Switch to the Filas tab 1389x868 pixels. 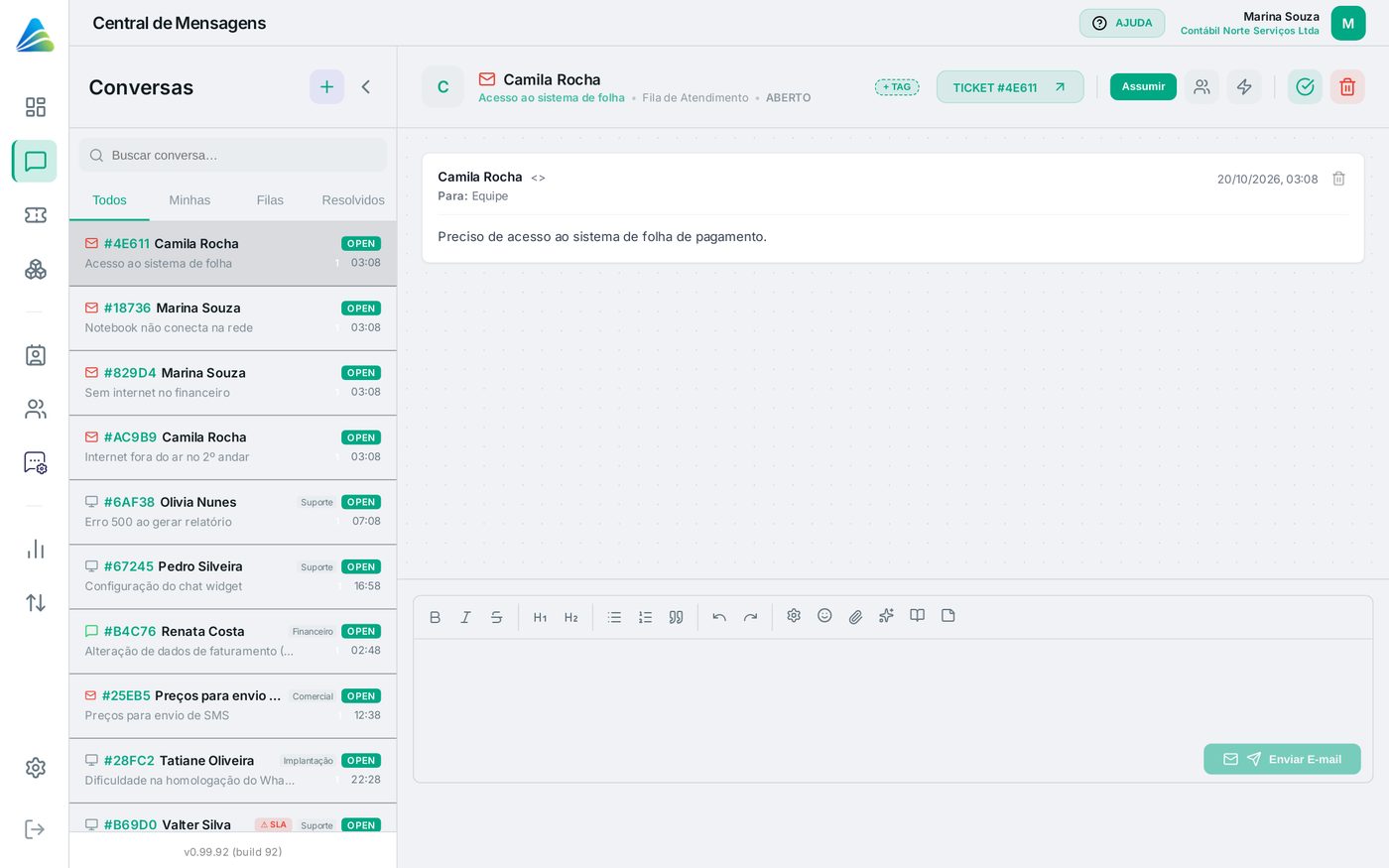click(x=270, y=200)
